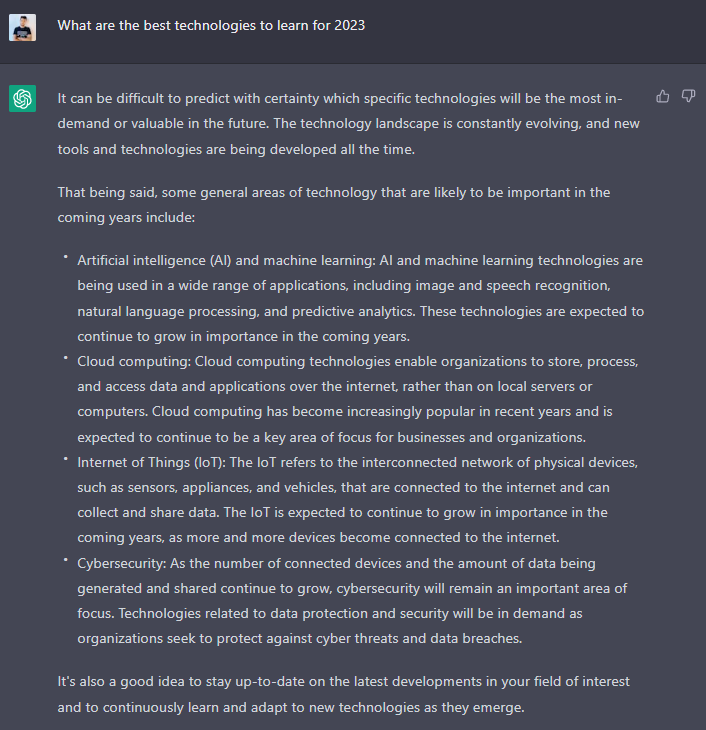Click the paragraph starting "It can be difficult"
The image size is (706, 730).
tap(348, 124)
